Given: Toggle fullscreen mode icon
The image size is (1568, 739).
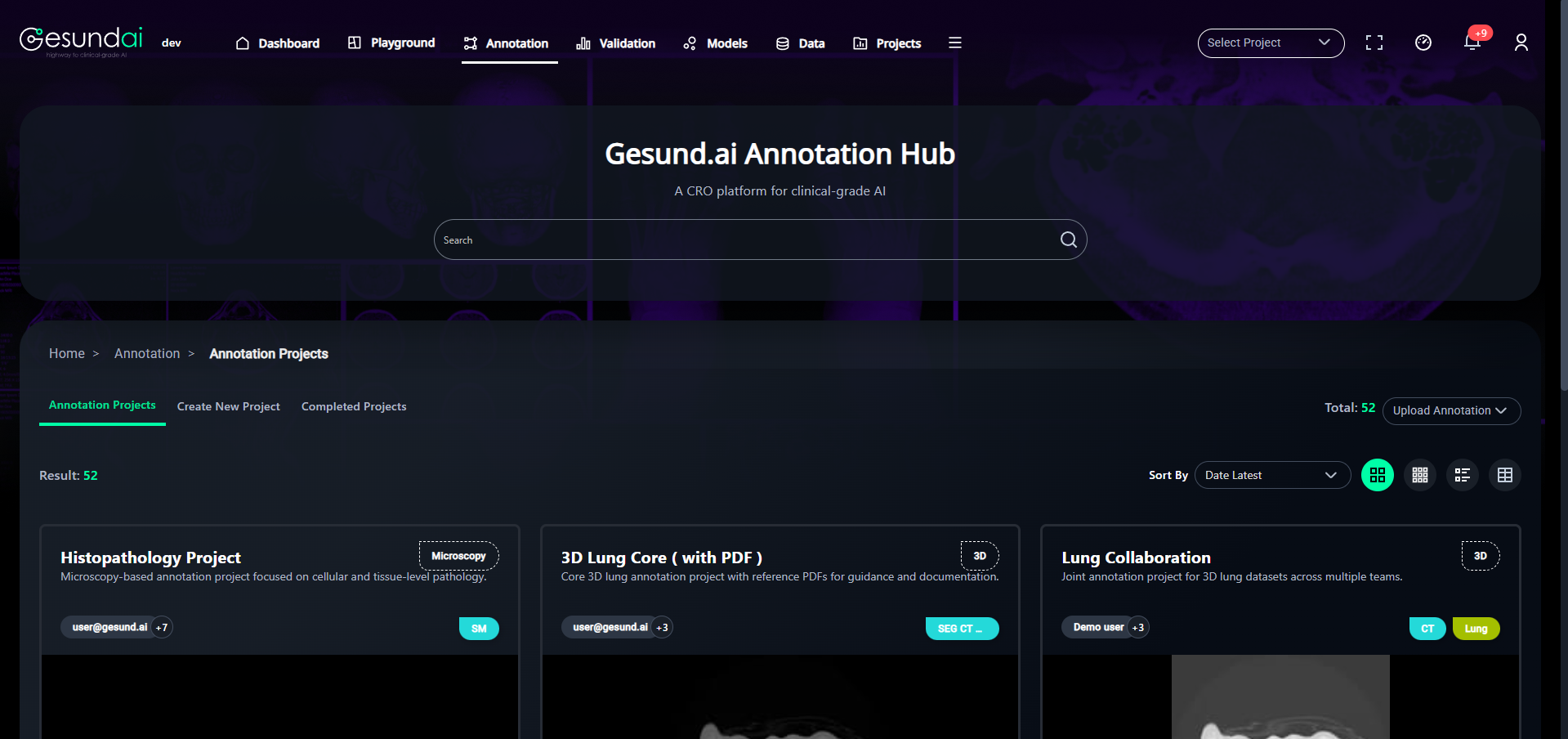Looking at the screenshot, I should (x=1374, y=43).
